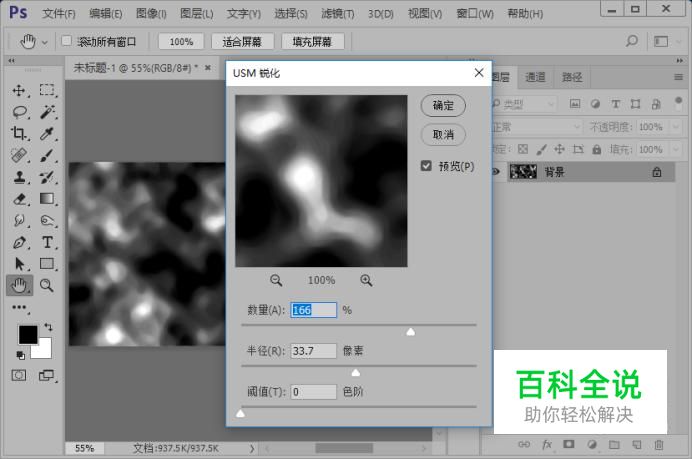Add a layer style with fx icon
The image size is (692, 459).
point(547,444)
